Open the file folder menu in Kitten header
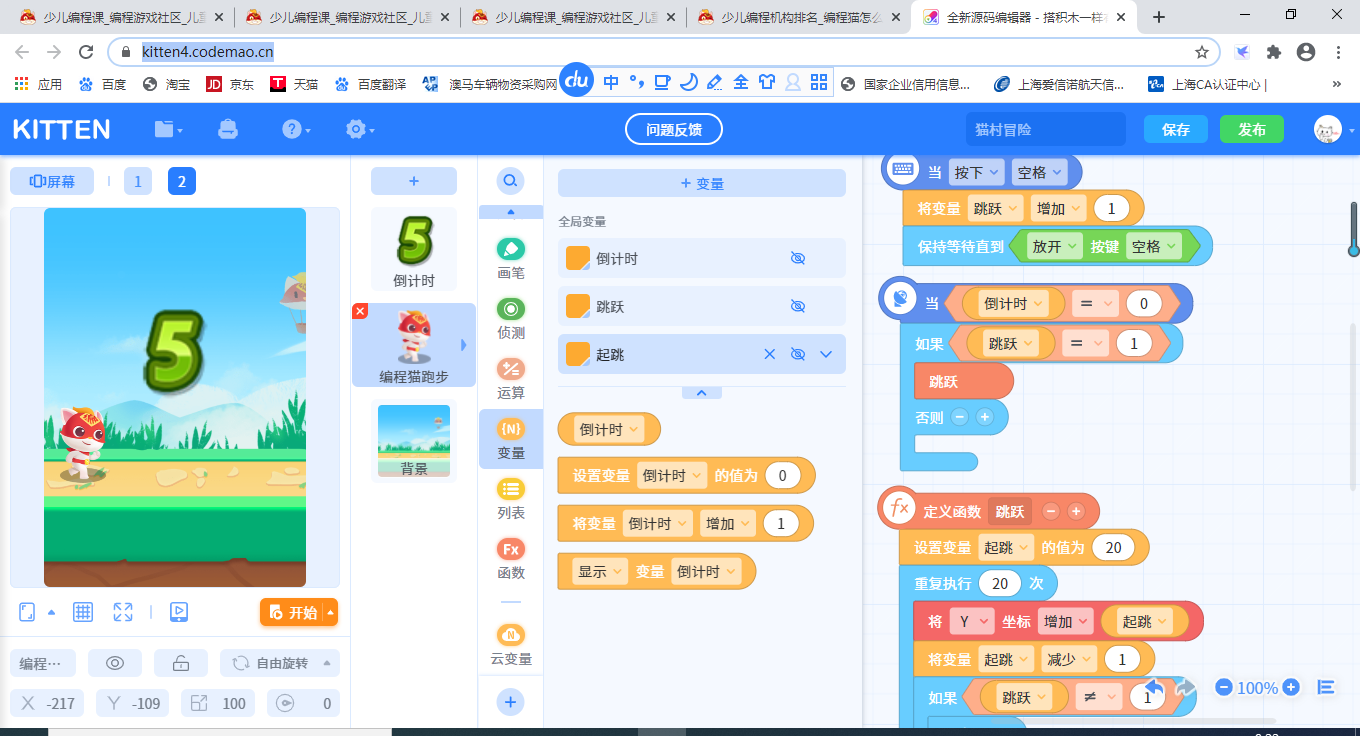1360x736 pixels. click(168, 129)
